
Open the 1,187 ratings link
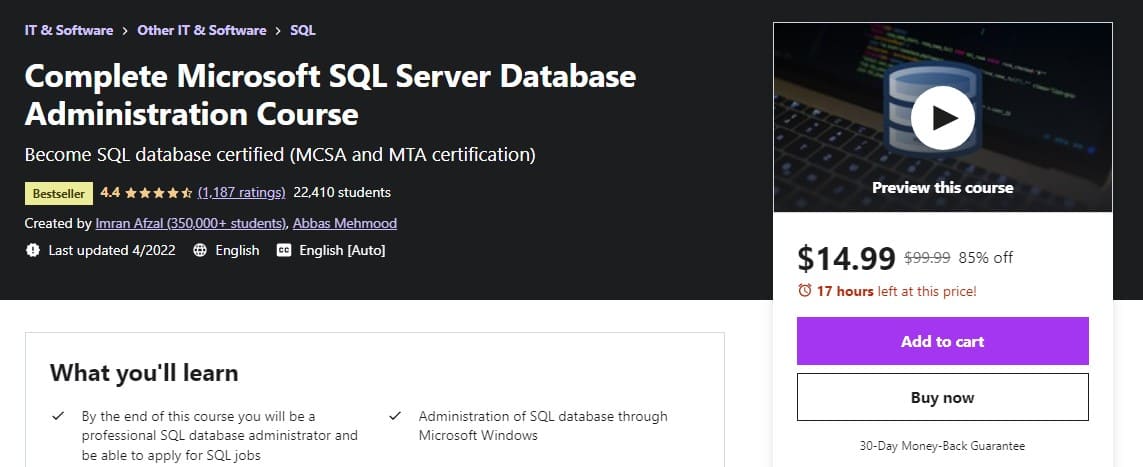point(241,192)
